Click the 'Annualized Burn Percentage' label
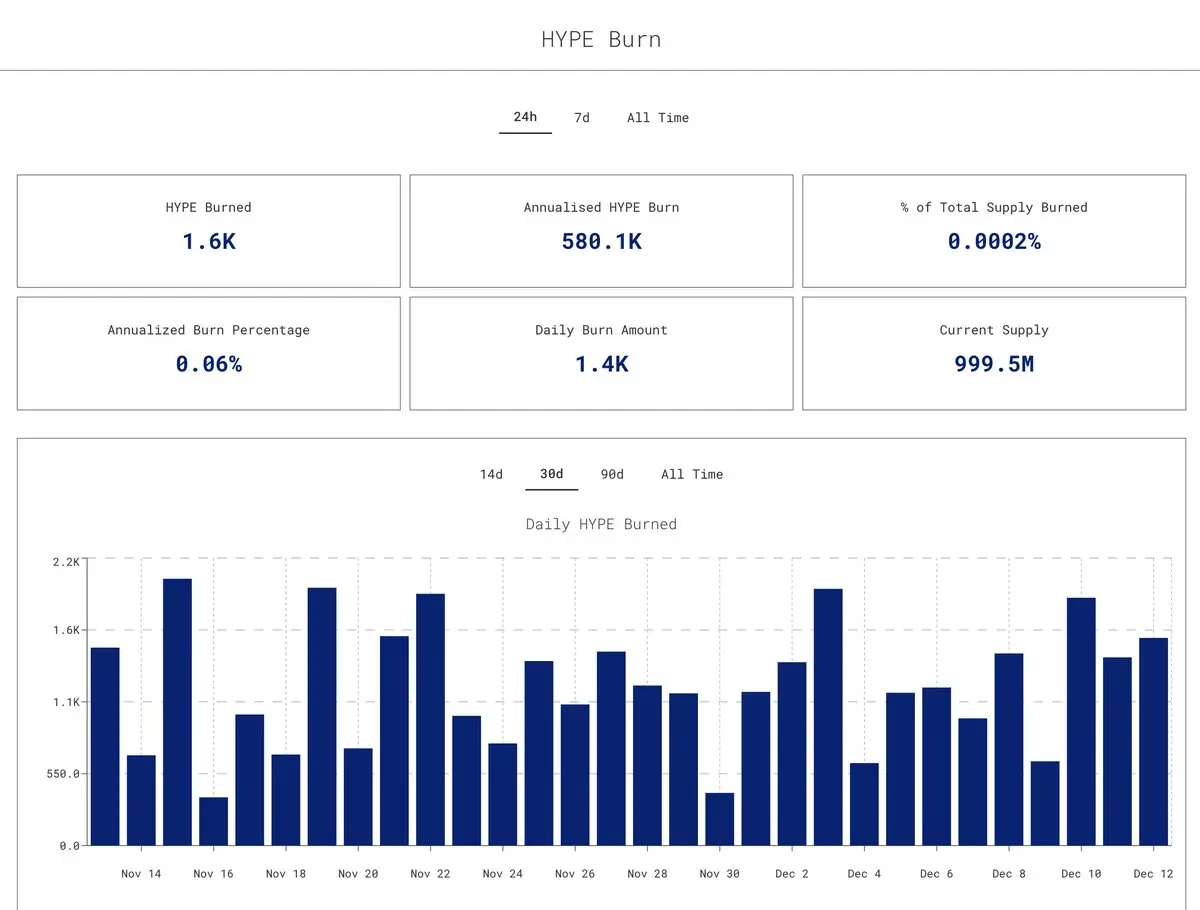The image size is (1200, 910). point(209,330)
